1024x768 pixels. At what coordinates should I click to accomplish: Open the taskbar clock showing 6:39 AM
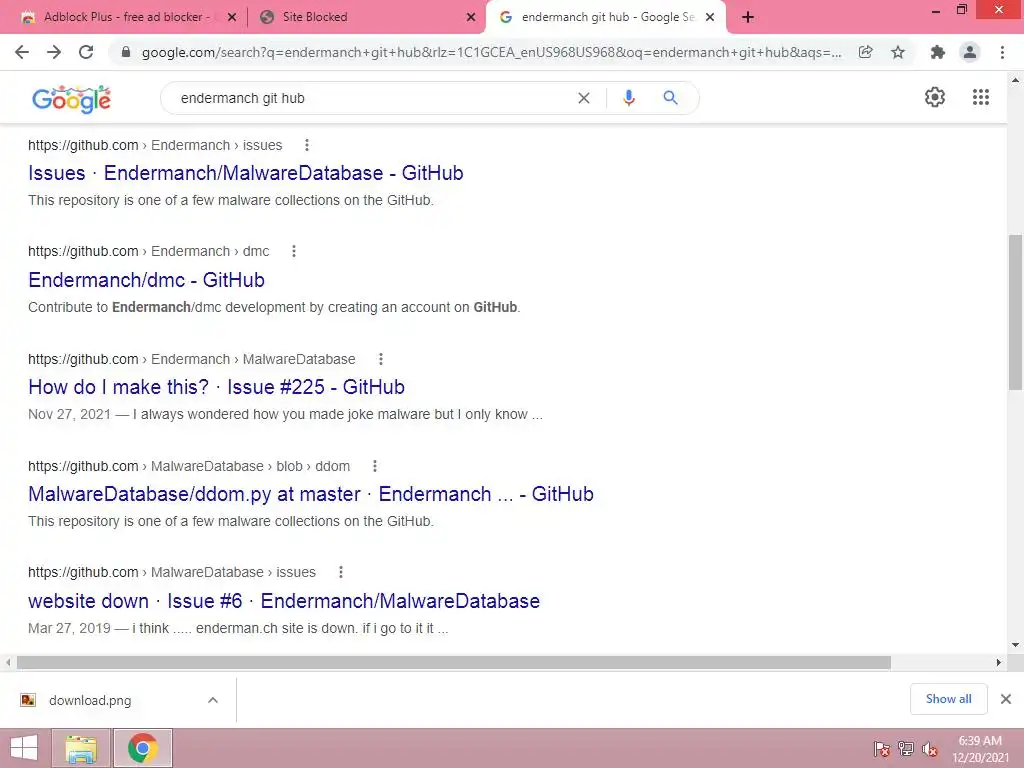[980, 748]
